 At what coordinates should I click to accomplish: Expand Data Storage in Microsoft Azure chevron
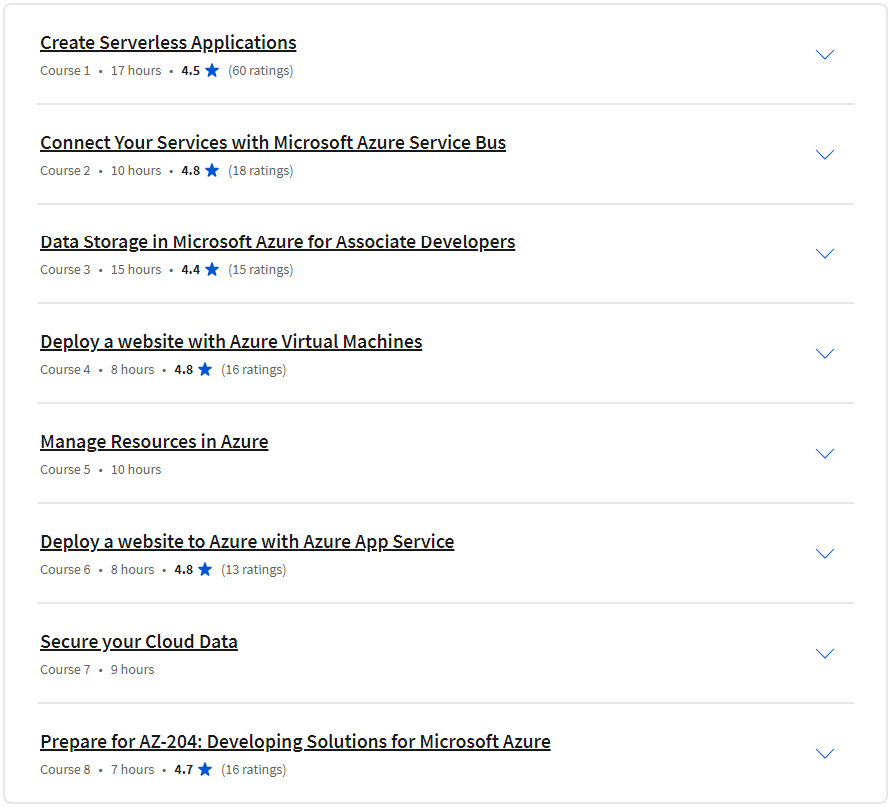825,253
